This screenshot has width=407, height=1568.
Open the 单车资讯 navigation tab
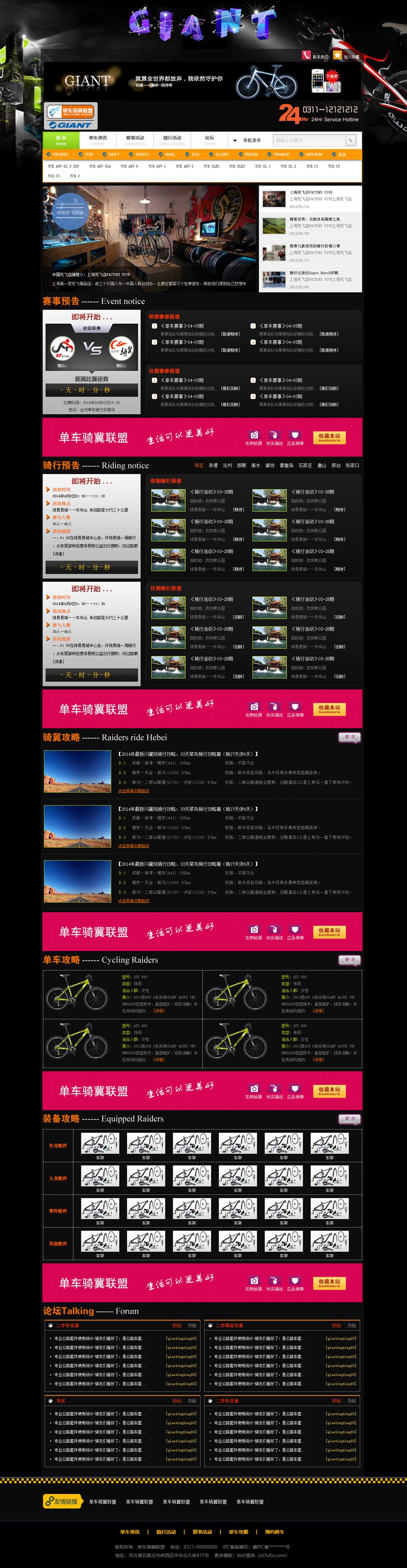coord(98,140)
